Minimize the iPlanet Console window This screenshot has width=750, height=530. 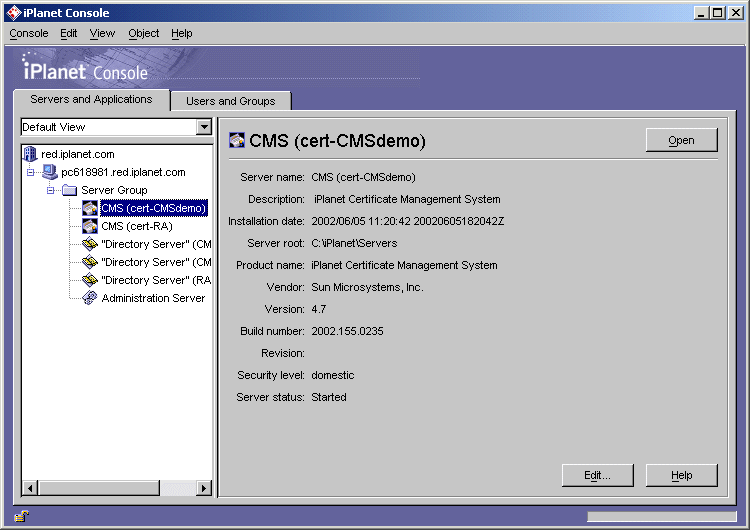701,13
